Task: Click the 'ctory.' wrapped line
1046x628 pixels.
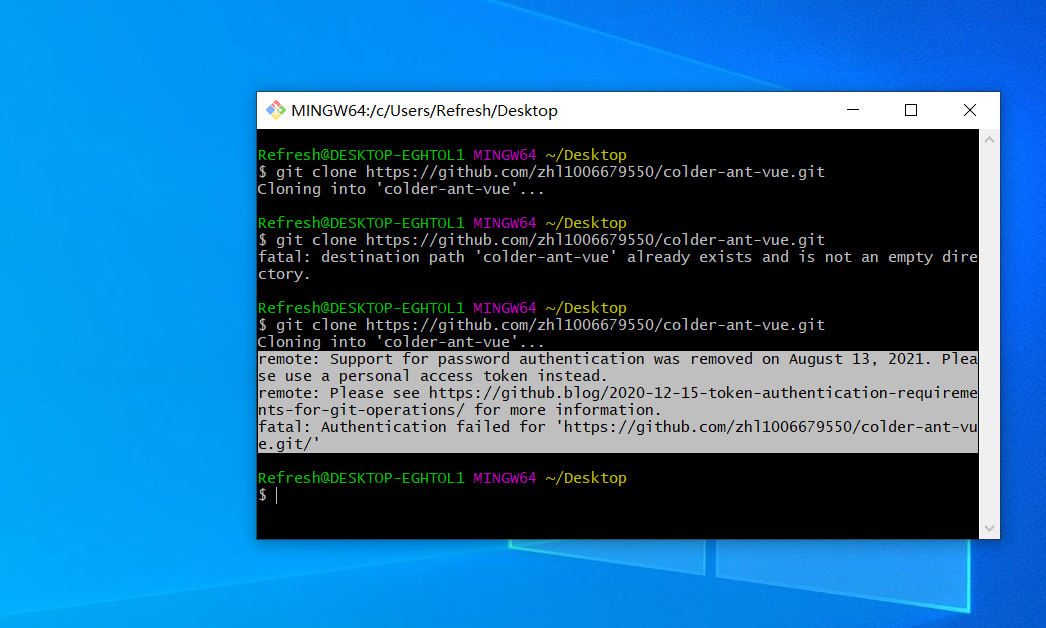Action: [284, 274]
